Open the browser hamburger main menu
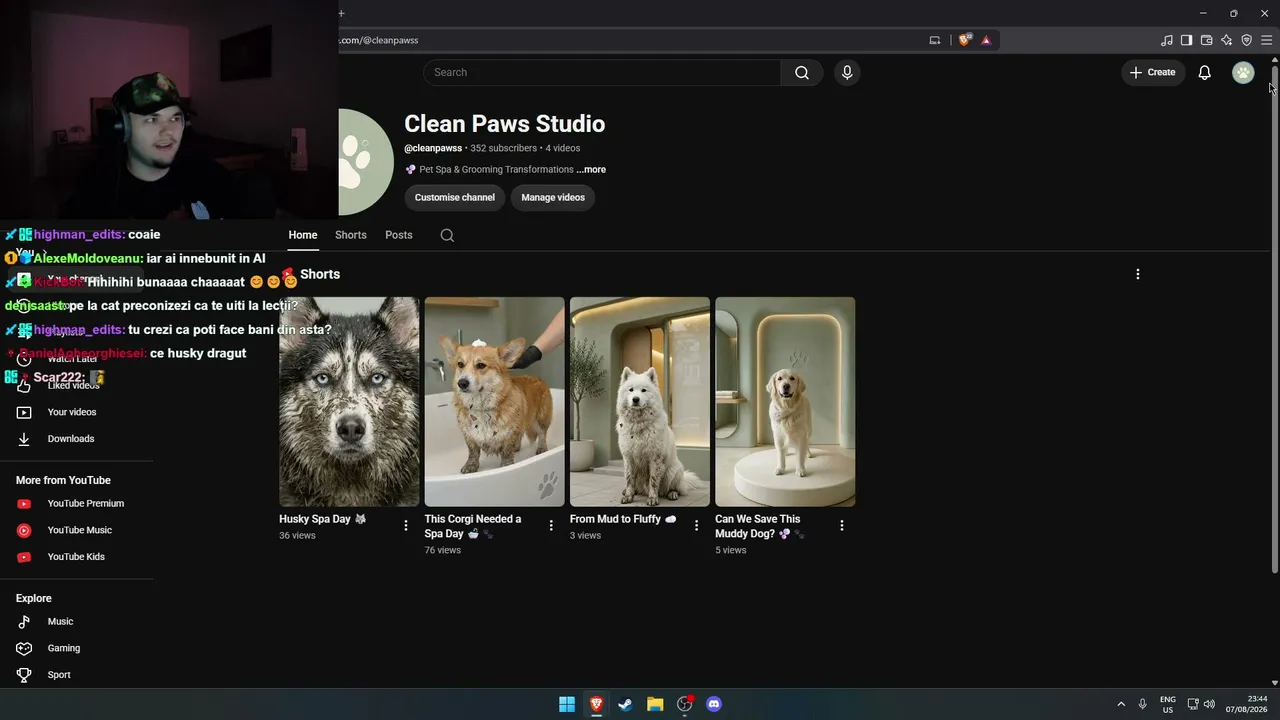This screenshot has height=720, width=1280. (1266, 40)
